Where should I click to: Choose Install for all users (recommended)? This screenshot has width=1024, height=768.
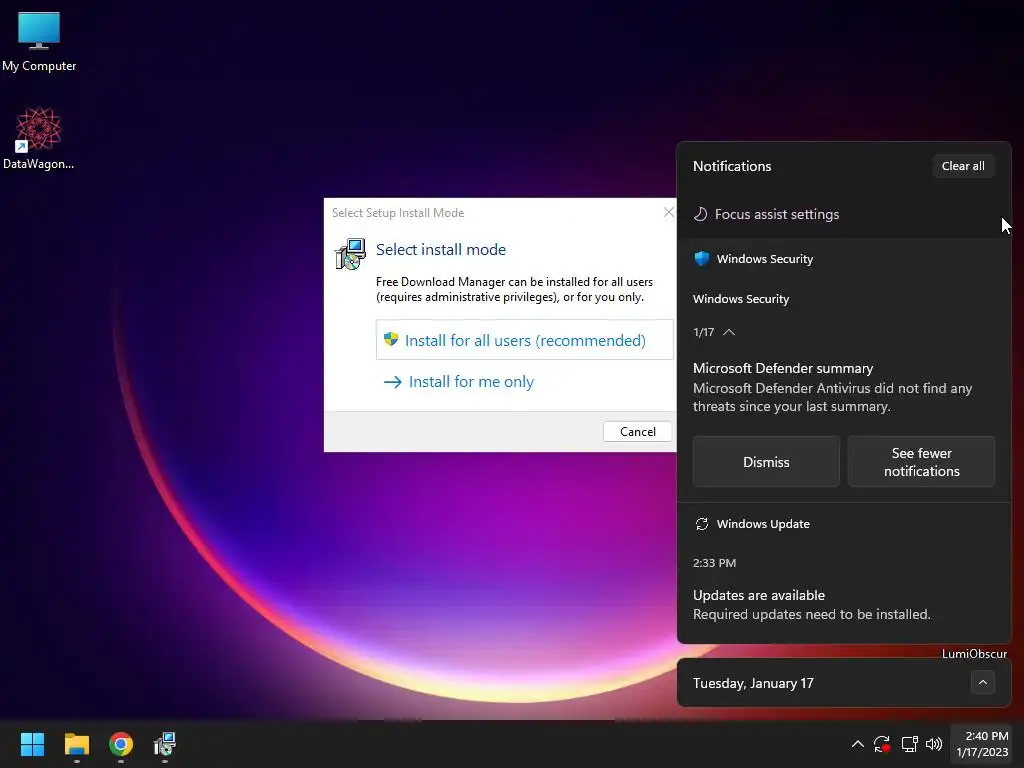[x=524, y=340]
